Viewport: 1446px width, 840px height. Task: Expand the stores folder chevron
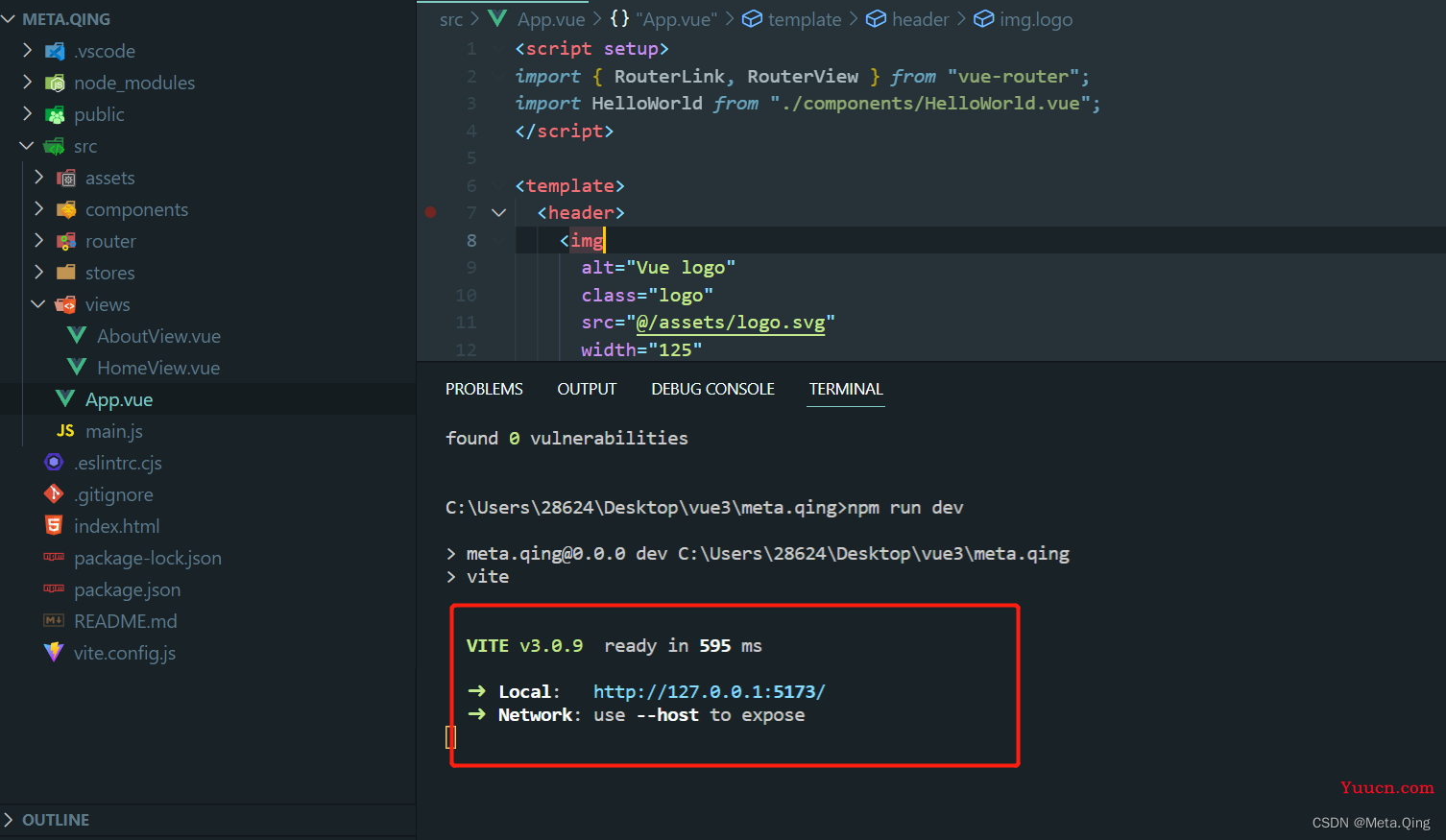tap(38, 272)
